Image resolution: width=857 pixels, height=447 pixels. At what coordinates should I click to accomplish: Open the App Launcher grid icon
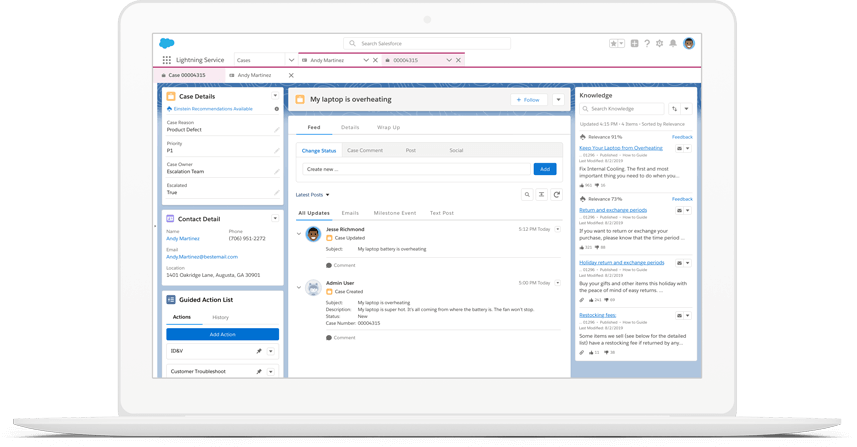point(168,60)
